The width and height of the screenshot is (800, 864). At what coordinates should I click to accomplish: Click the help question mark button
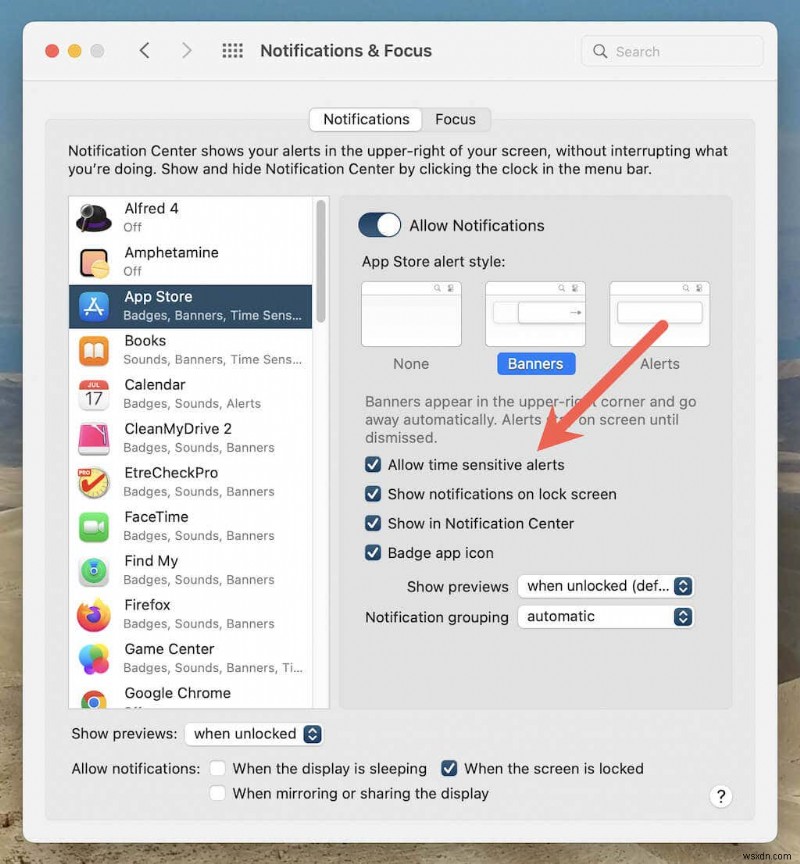tap(721, 796)
